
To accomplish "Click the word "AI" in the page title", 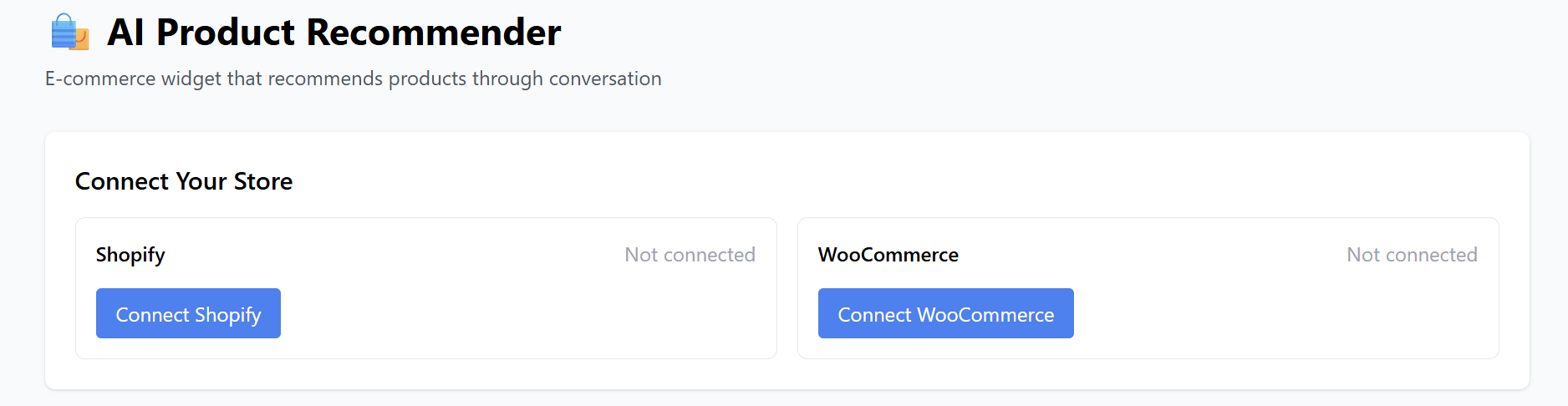I will point(126,33).
